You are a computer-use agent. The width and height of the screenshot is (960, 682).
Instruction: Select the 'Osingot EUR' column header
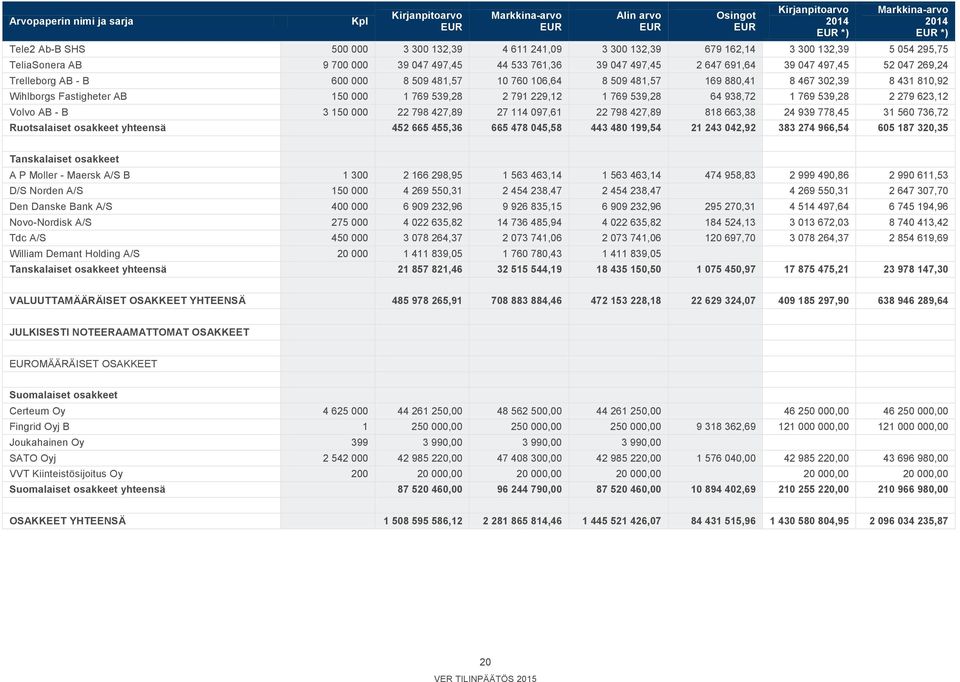point(736,21)
